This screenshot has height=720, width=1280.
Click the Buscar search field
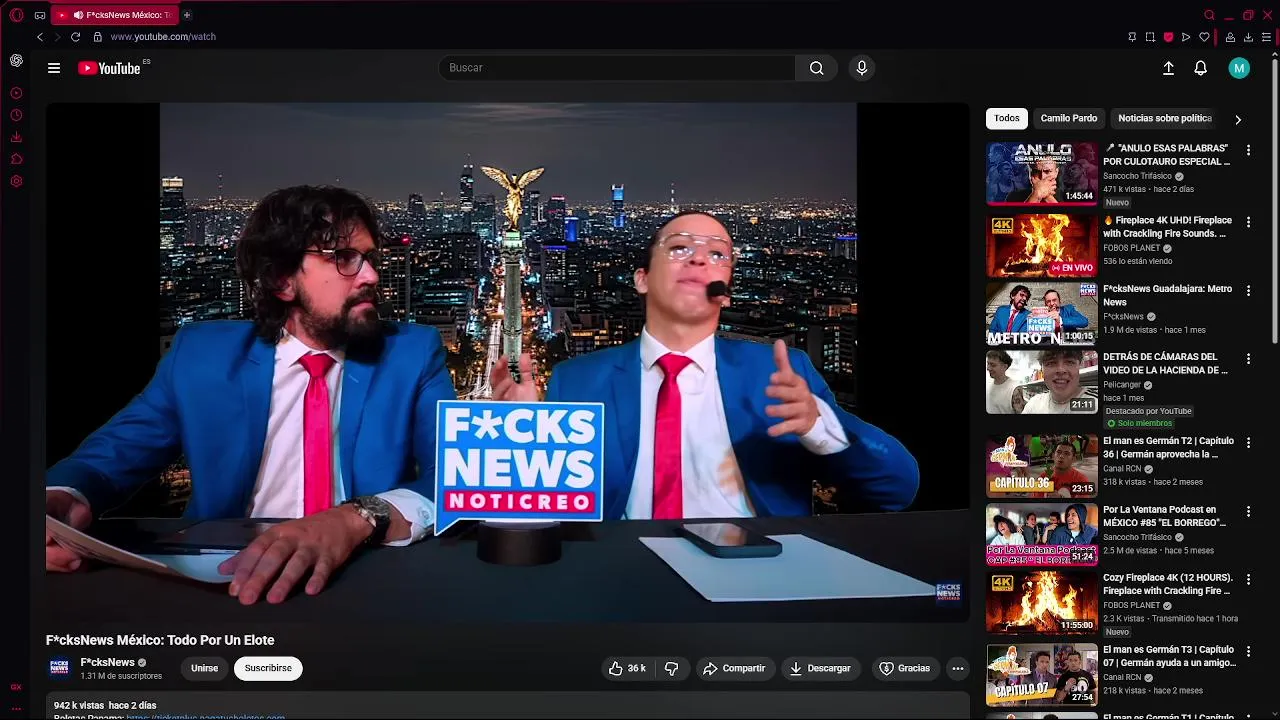pos(616,68)
